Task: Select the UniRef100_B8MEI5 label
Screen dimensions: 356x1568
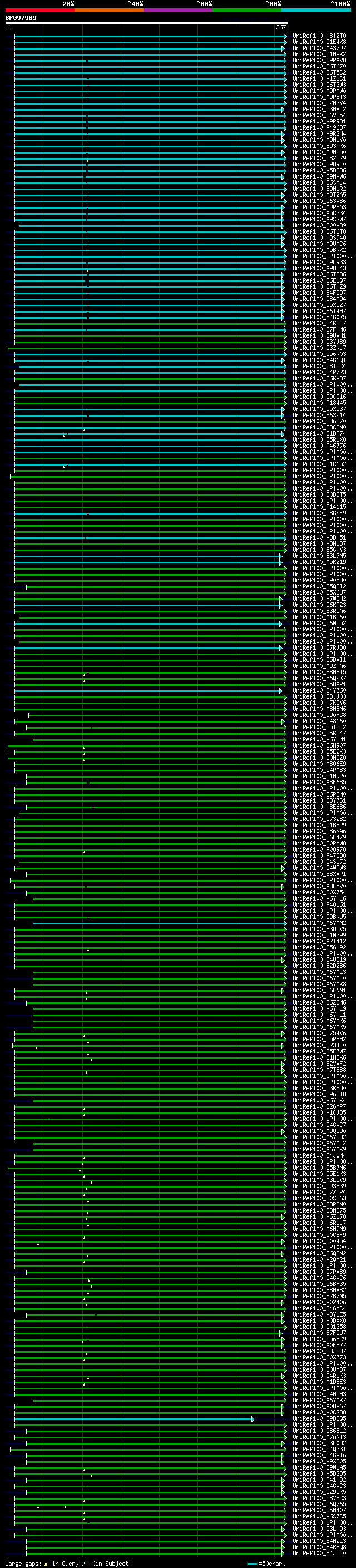Action: (319, 672)
